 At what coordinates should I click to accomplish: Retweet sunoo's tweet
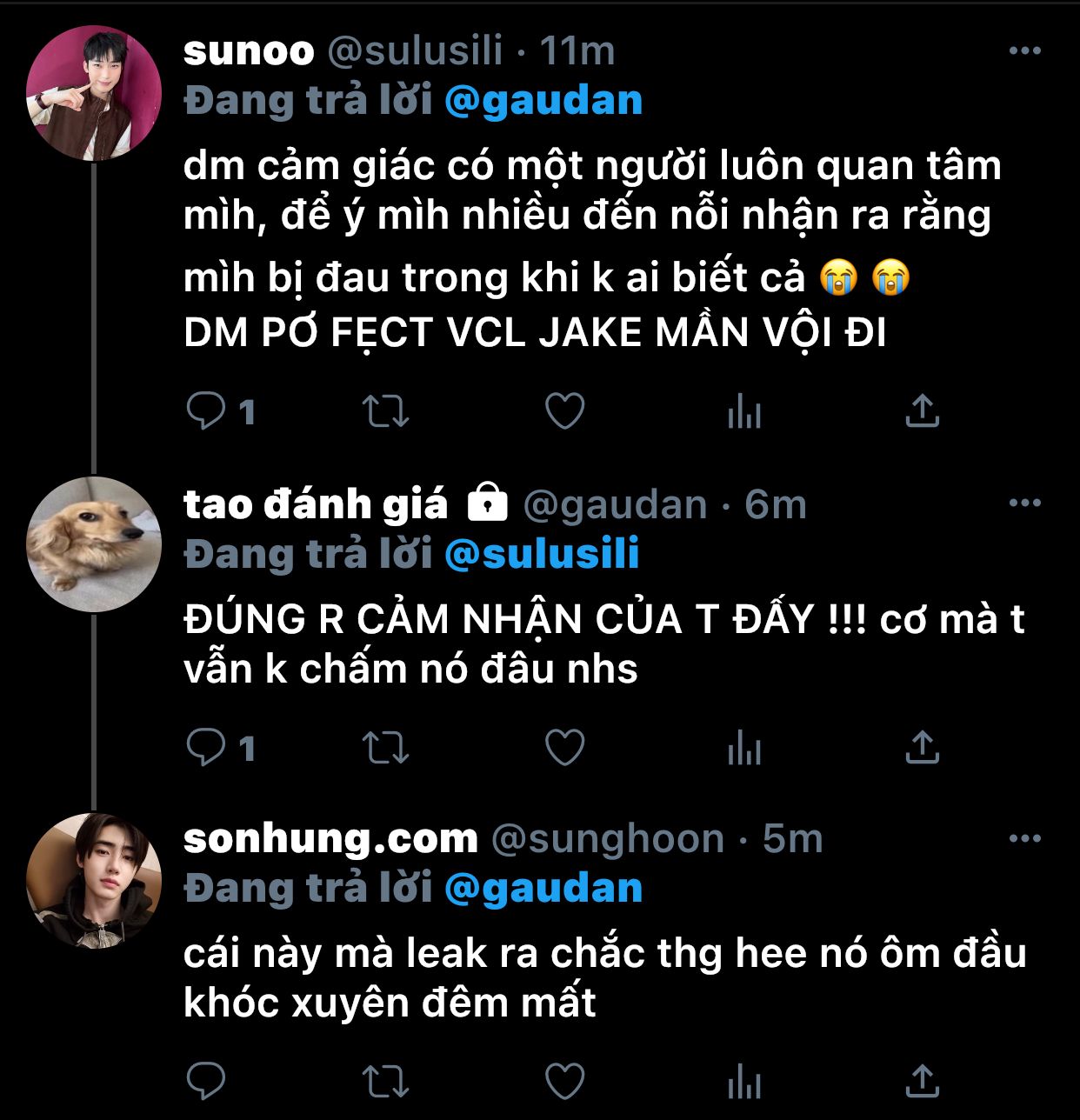click(385, 411)
